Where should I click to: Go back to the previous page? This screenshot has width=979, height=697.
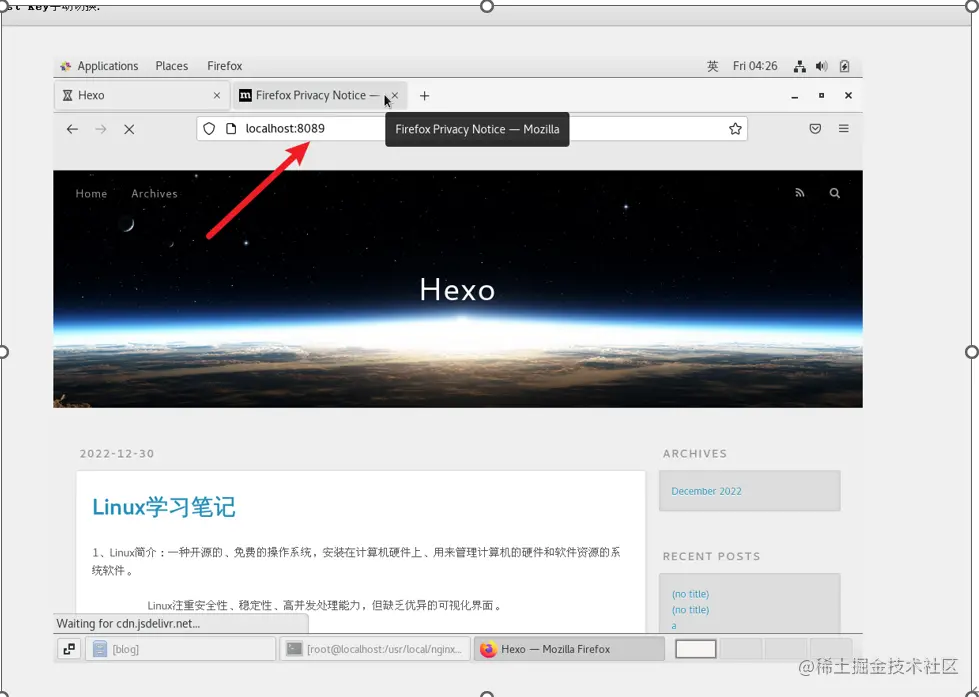[72, 129]
